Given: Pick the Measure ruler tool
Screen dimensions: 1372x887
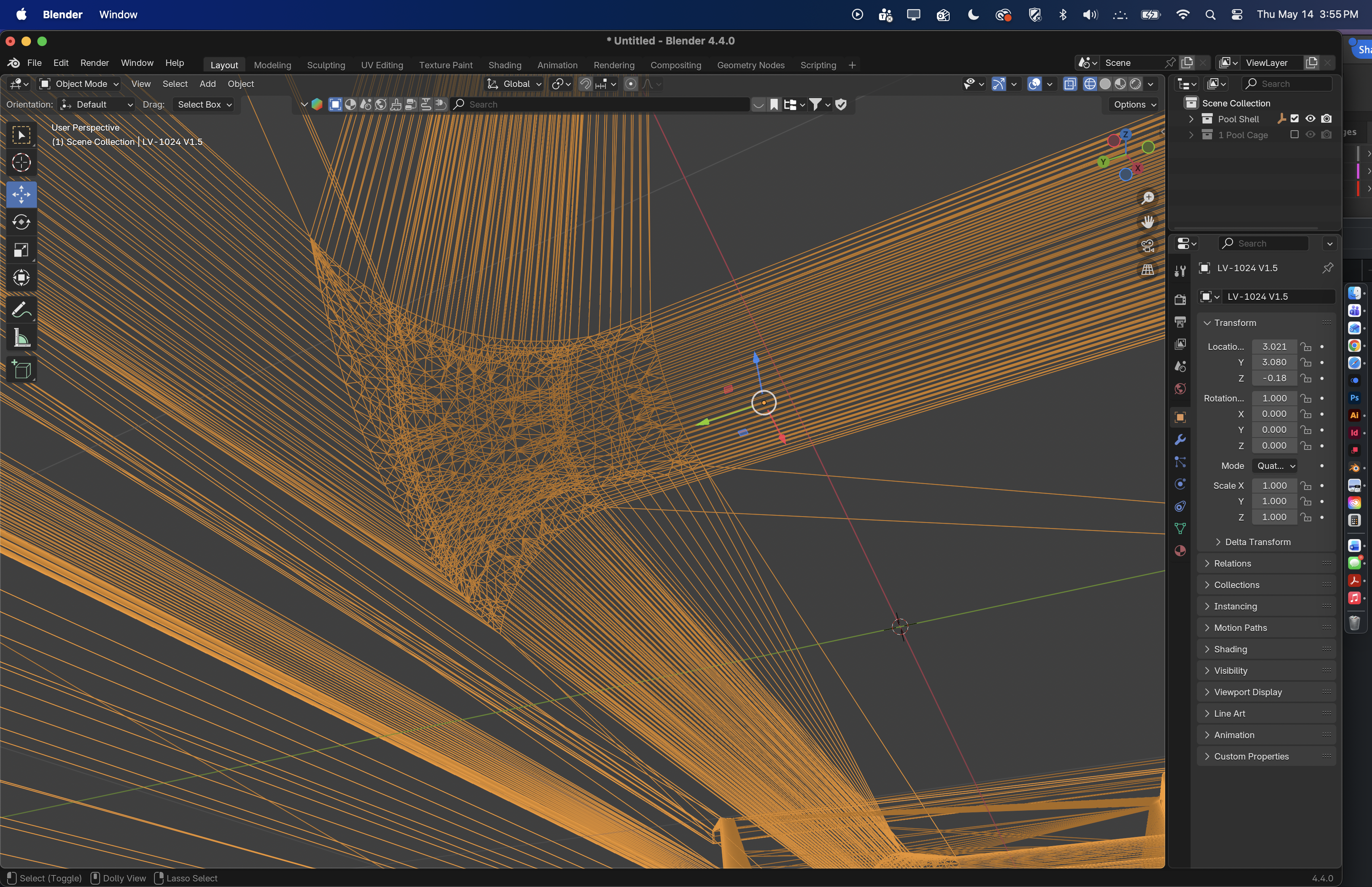Looking at the screenshot, I should [21, 338].
